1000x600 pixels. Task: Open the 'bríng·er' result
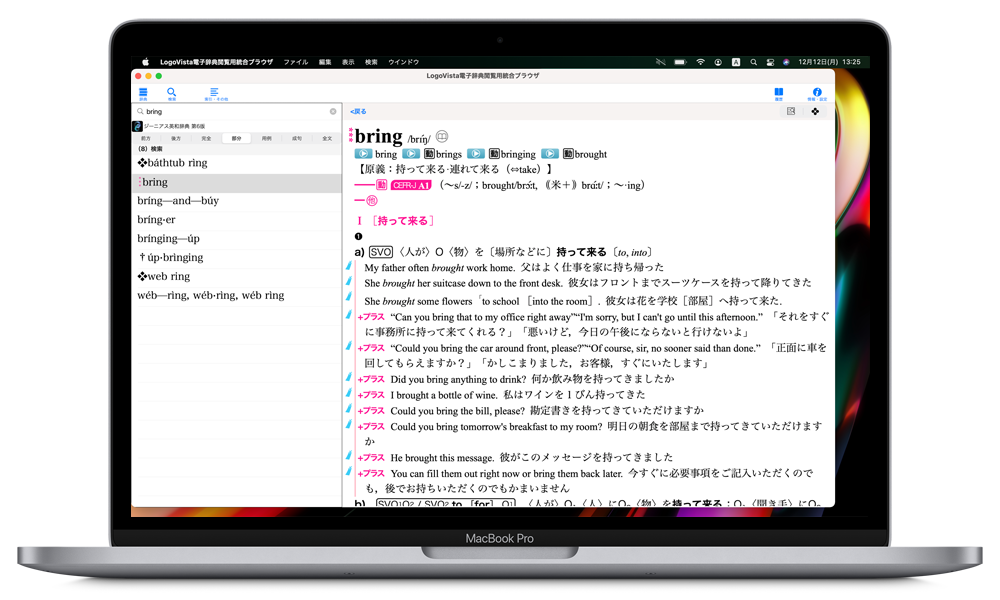click(x=236, y=220)
